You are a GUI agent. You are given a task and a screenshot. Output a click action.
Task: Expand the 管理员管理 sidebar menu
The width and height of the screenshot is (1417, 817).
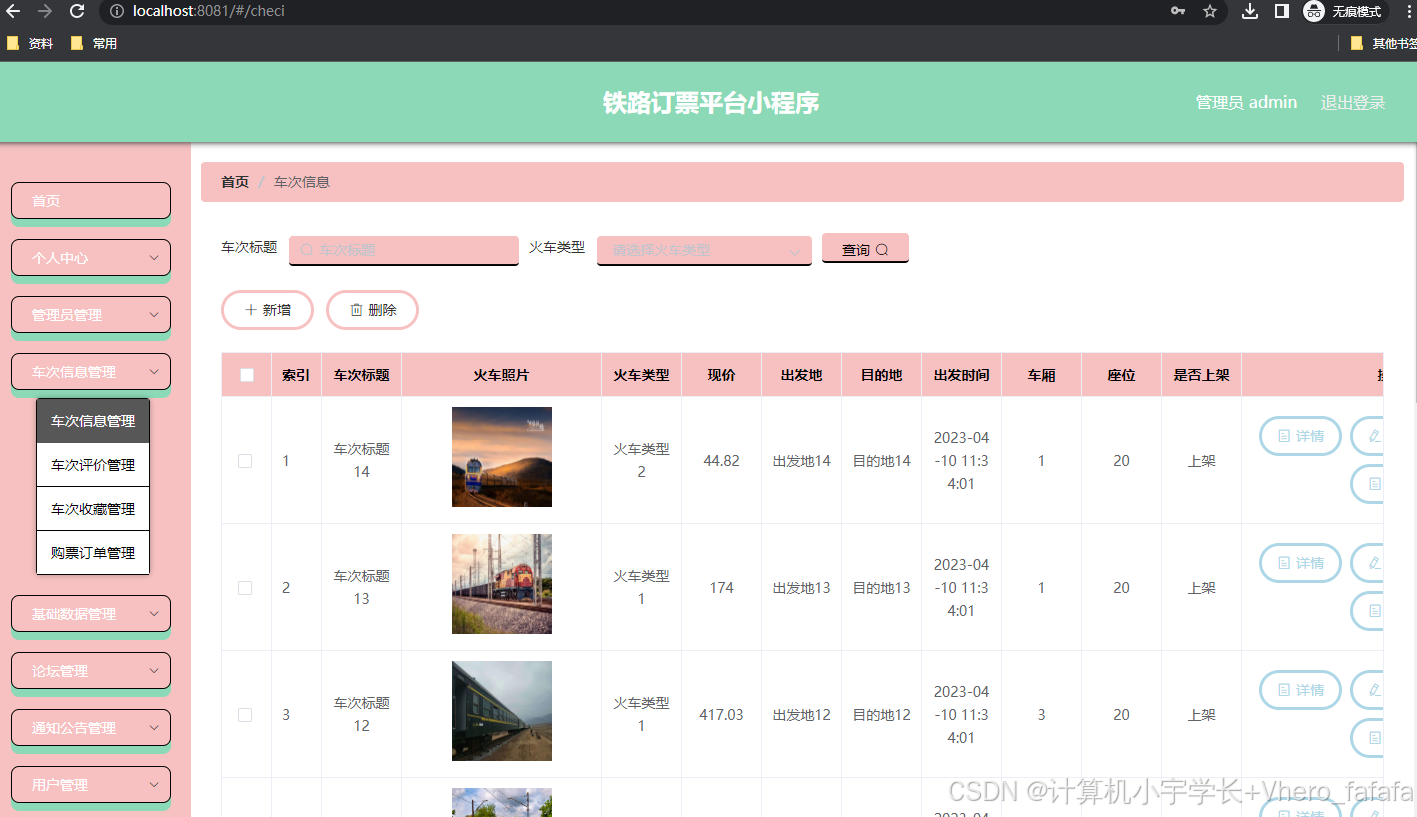click(91, 315)
